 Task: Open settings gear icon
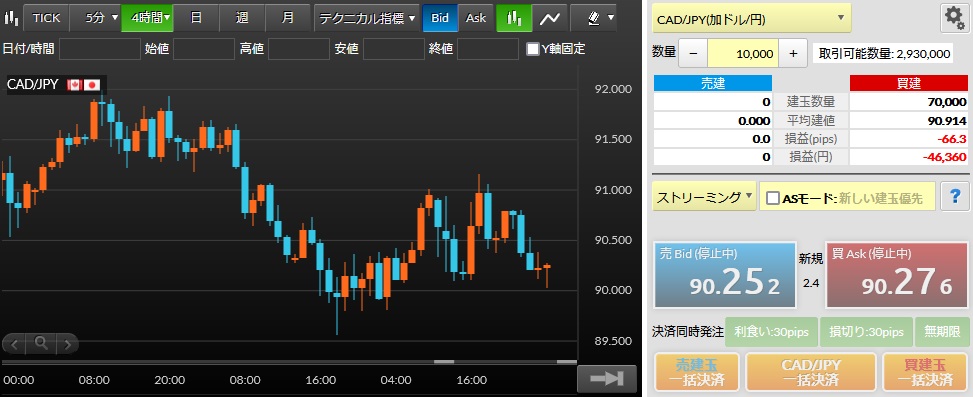coord(955,19)
